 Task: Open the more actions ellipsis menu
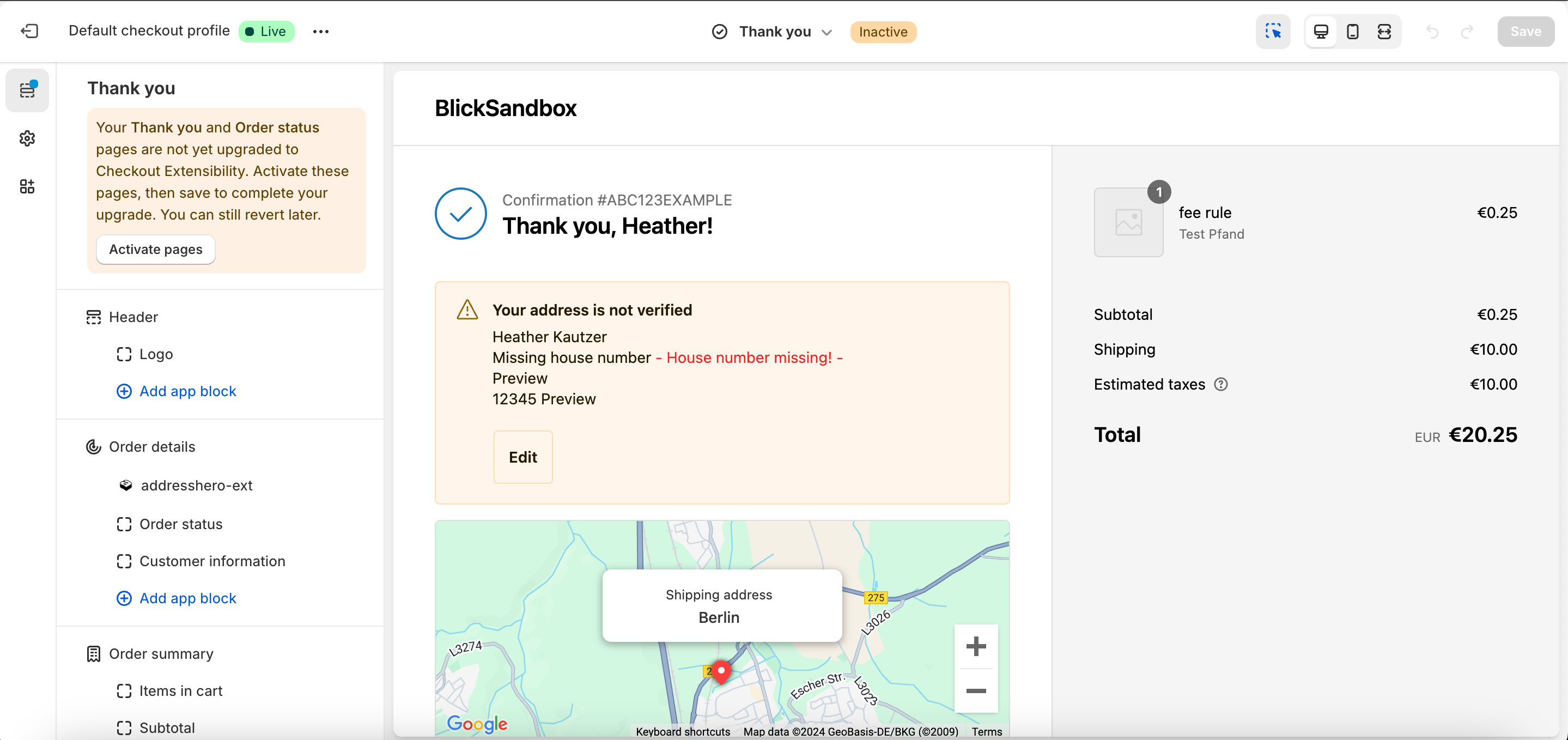[x=321, y=32]
